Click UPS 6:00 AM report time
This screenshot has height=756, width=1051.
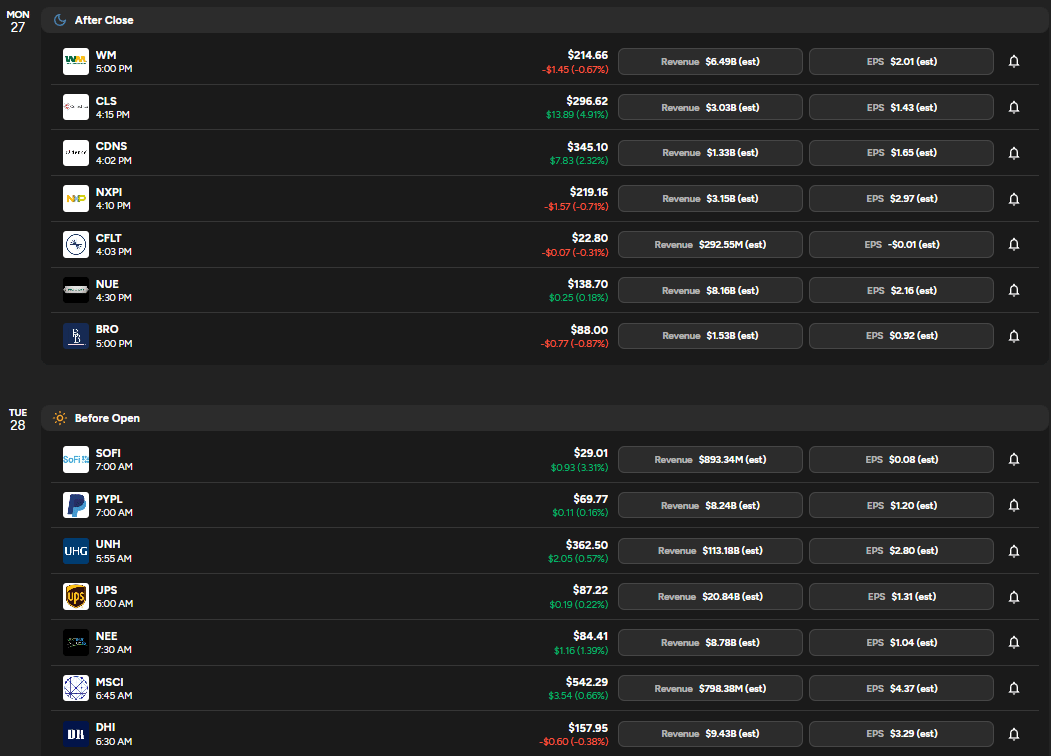(114, 604)
